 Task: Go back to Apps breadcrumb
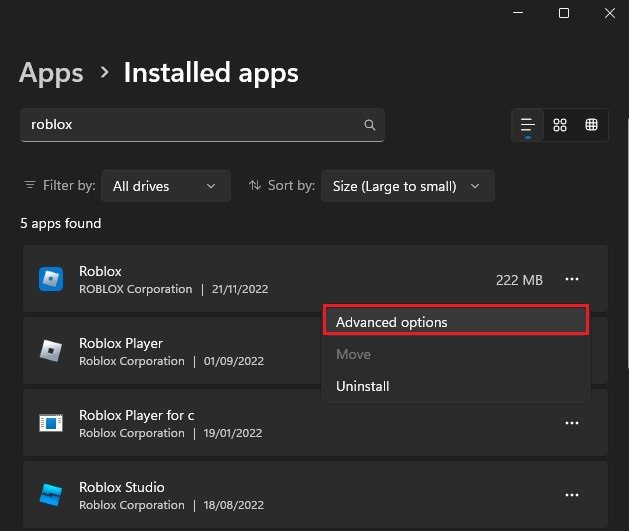[51, 73]
